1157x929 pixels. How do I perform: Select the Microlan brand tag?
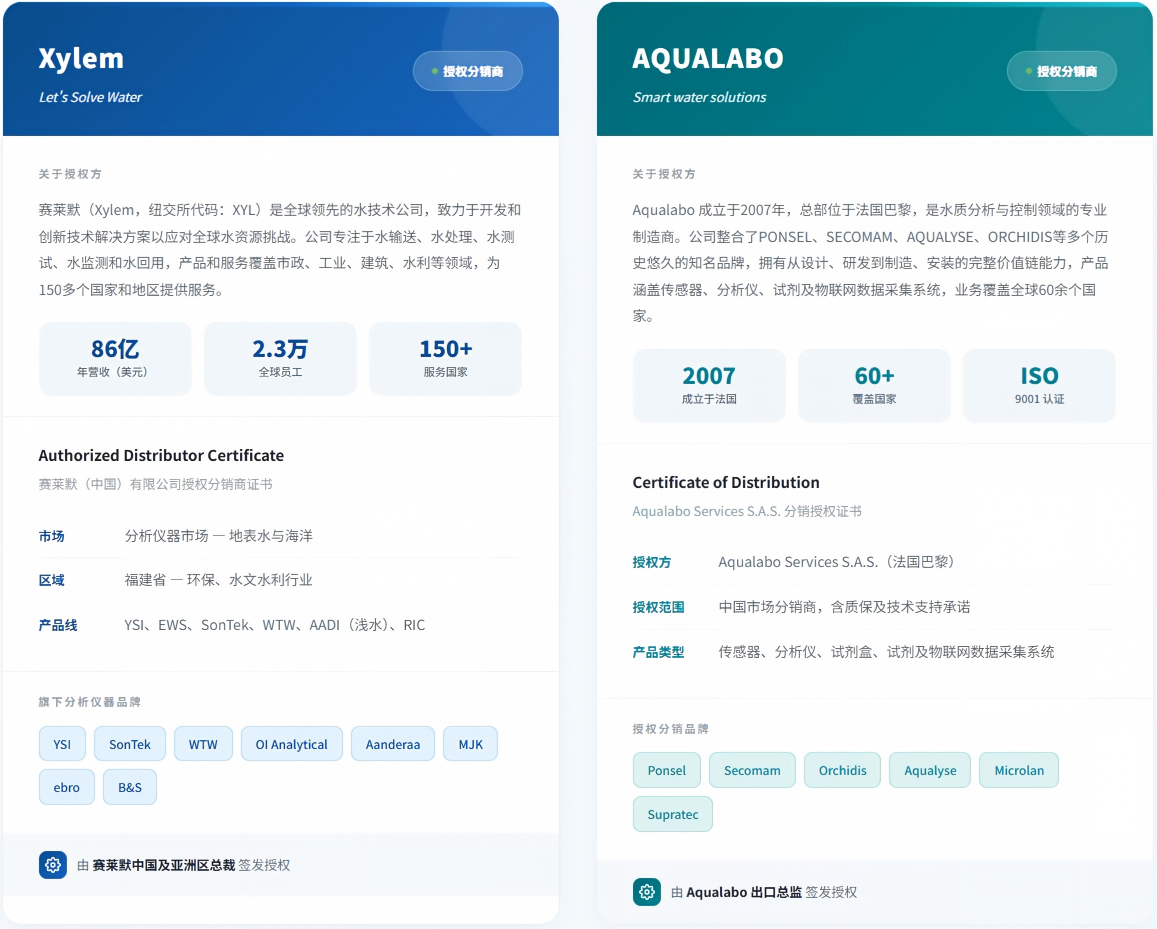click(1019, 770)
